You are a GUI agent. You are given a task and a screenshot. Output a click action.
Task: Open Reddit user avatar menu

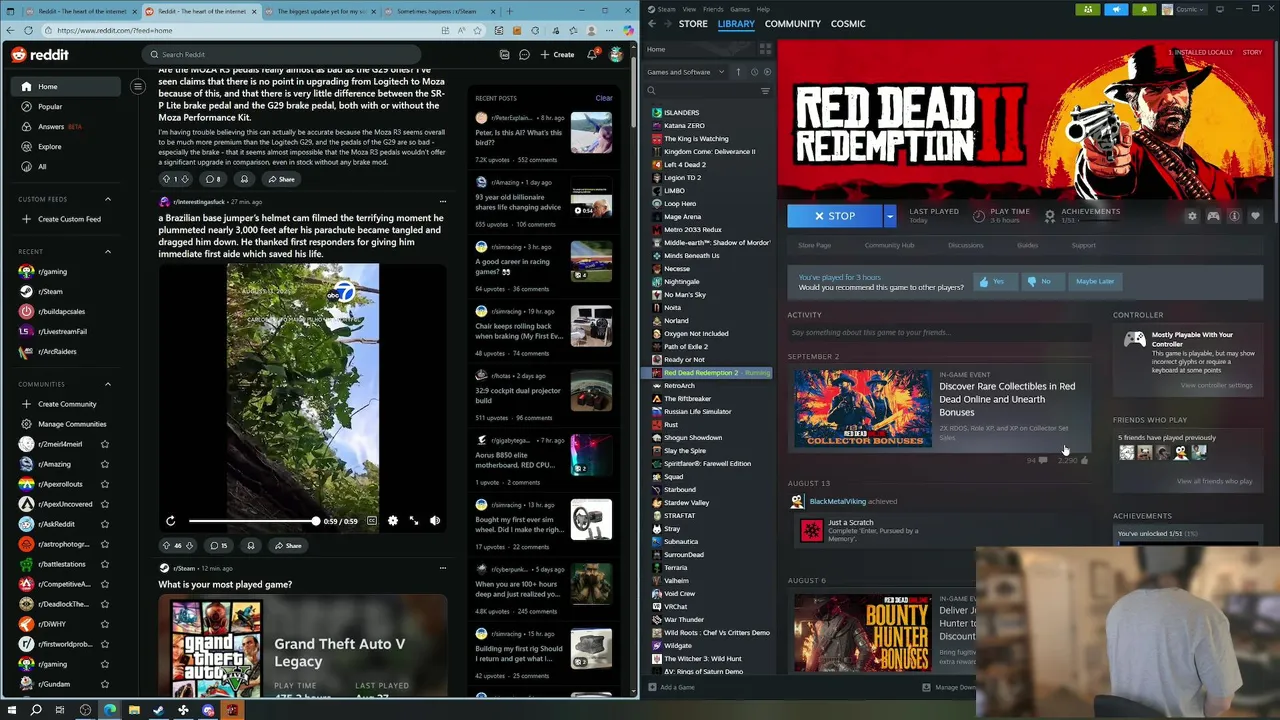(616, 54)
